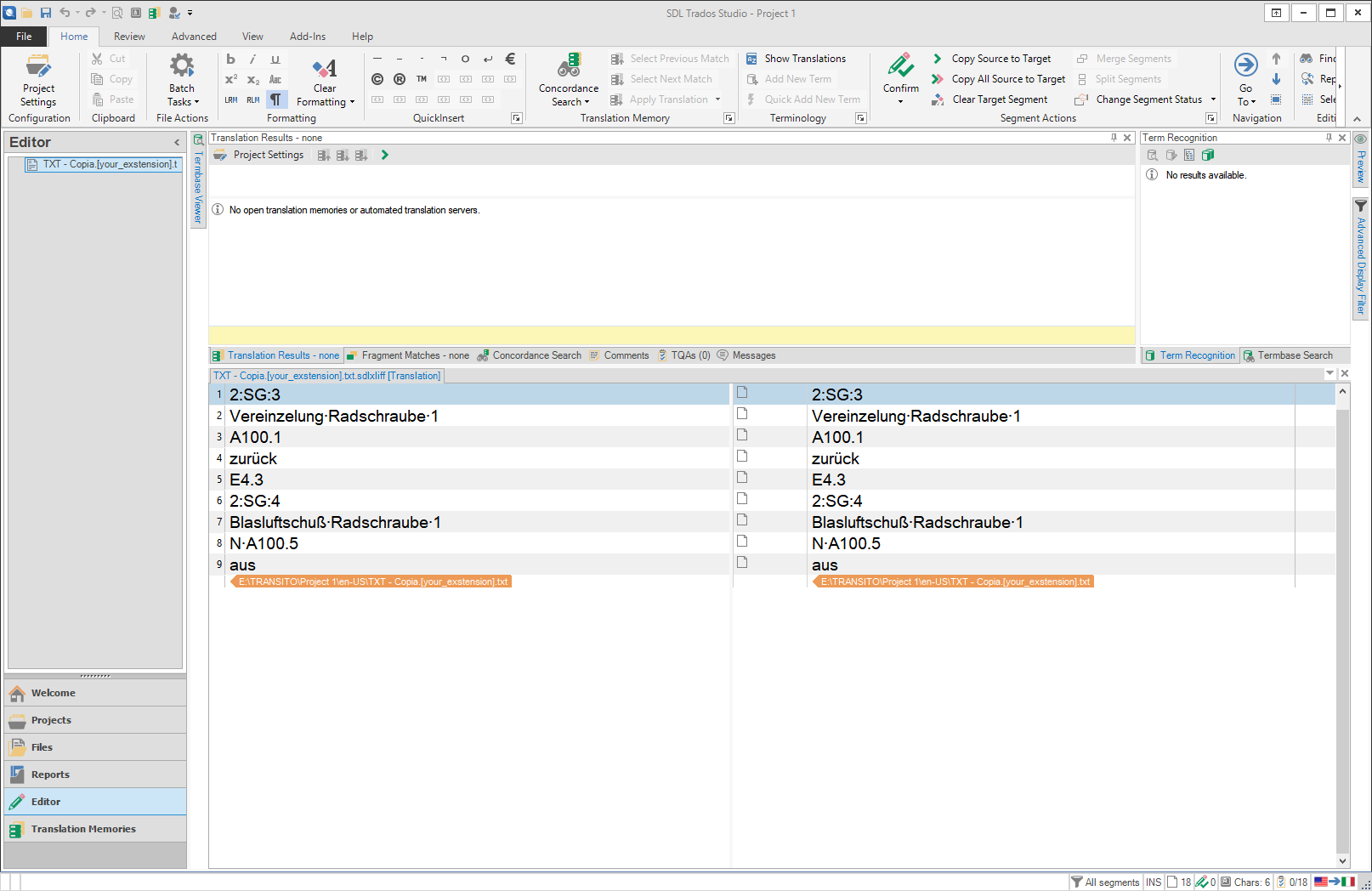Copy All Source to Target
This screenshot has height=891, width=1372.
[x=998, y=79]
